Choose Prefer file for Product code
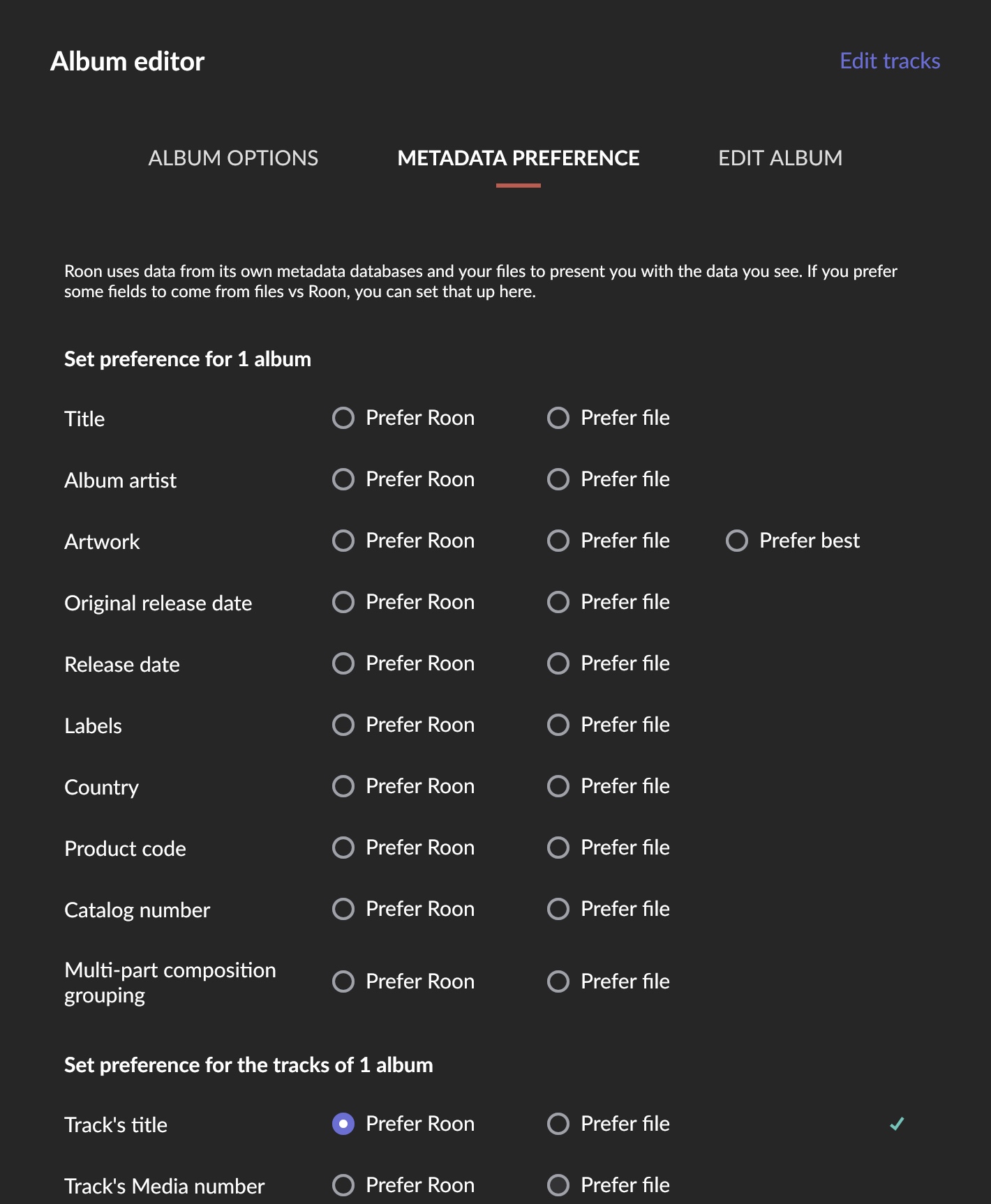Viewport: 991px width, 1204px height. (558, 848)
